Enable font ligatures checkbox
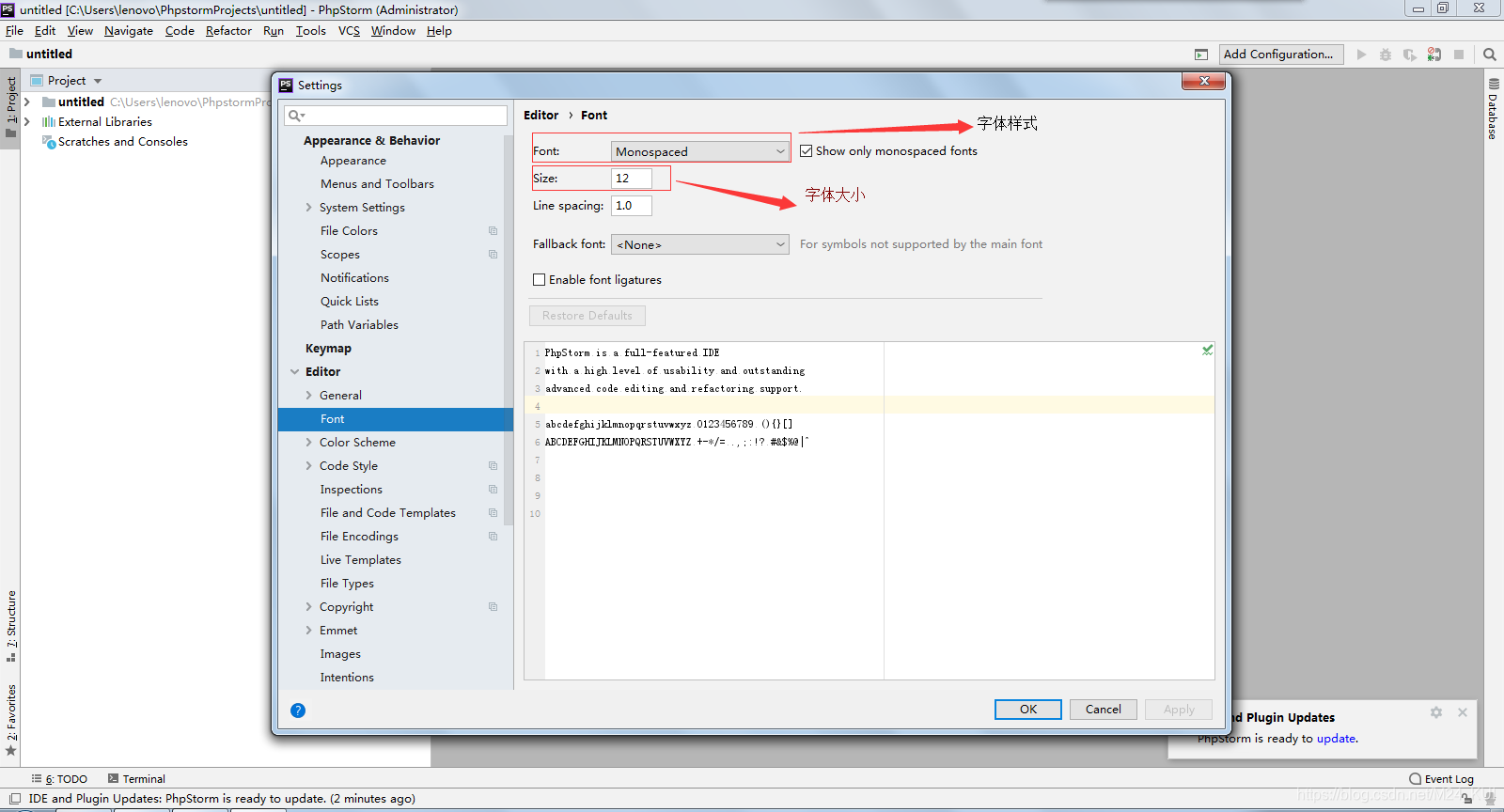Screen dimensions: 1504x812 (x=540, y=279)
